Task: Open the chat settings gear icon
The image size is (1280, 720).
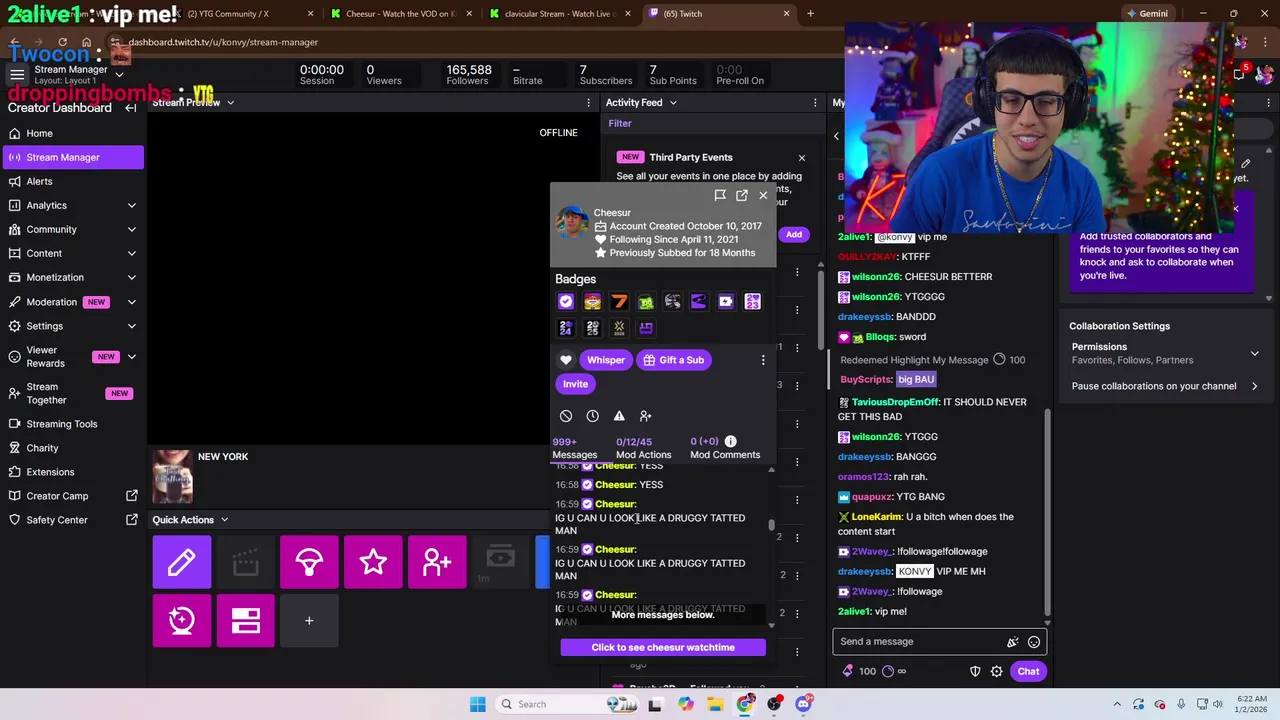Action: click(x=997, y=672)
